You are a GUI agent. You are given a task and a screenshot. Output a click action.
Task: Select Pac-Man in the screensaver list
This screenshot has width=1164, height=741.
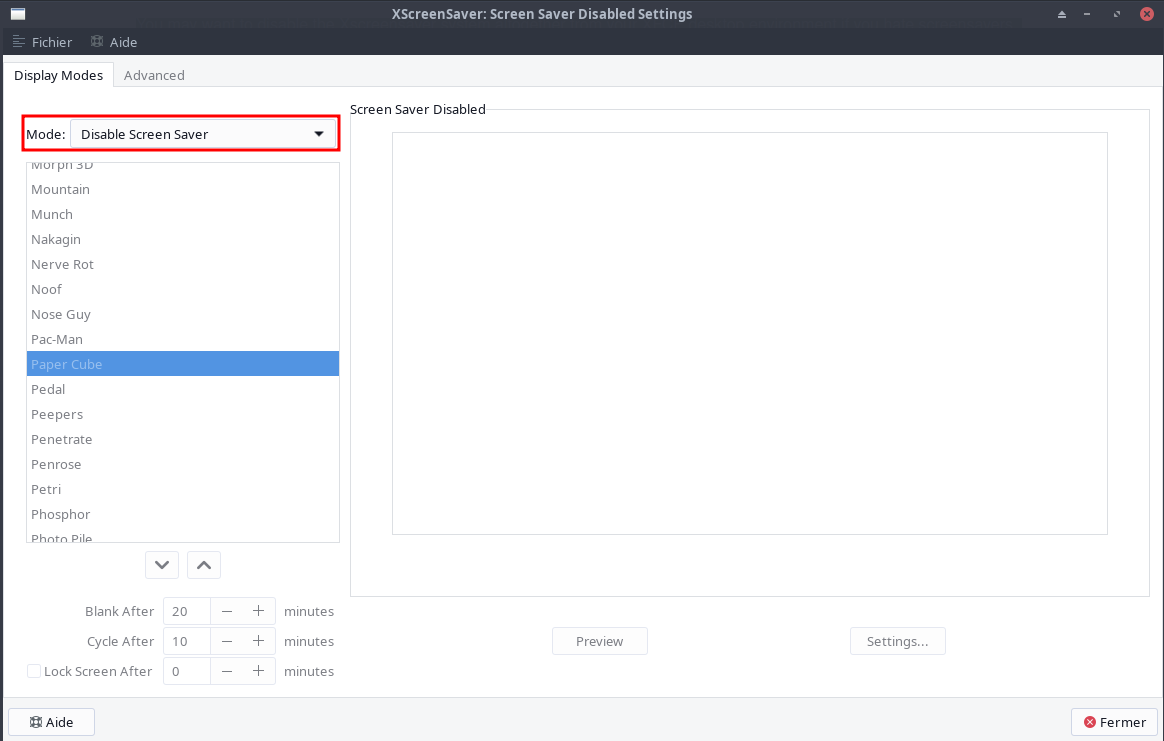(57, 339)
